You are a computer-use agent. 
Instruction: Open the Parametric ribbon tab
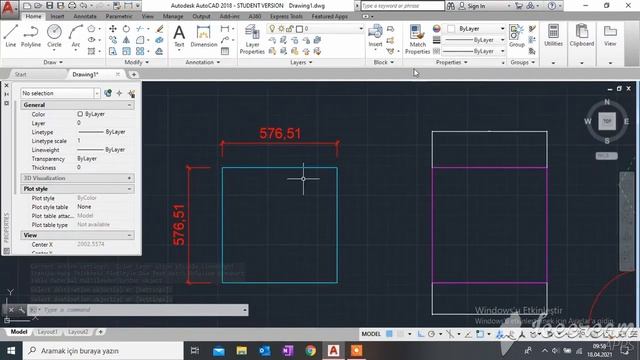119,16
